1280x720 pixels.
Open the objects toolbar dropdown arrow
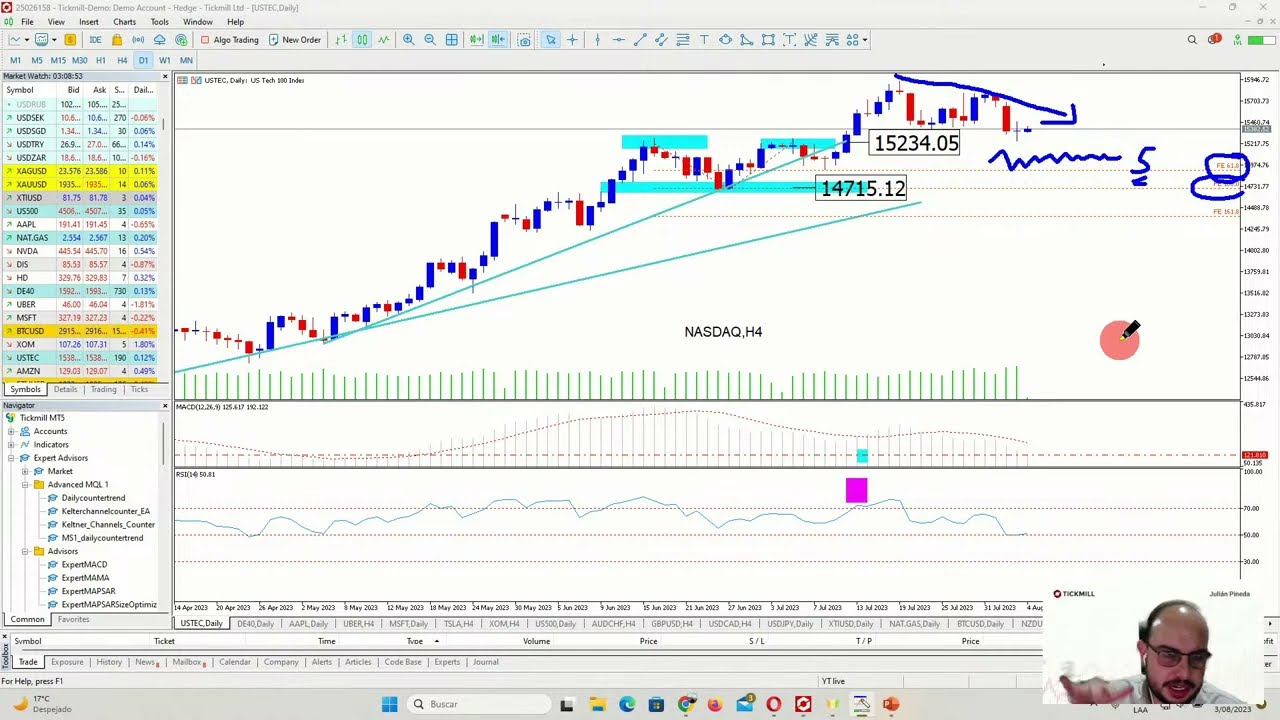865,40
